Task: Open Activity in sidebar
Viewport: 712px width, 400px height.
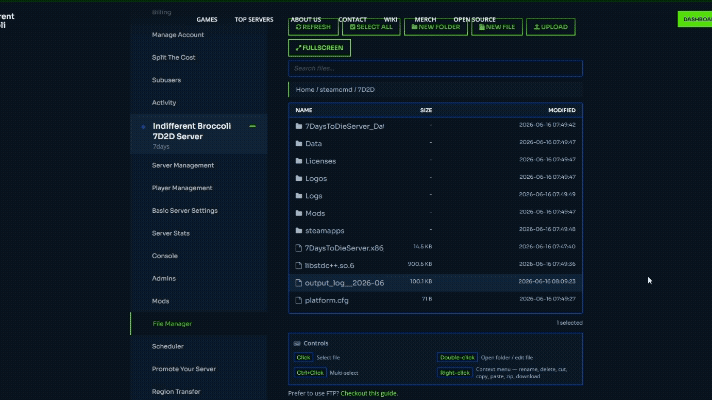Action: coord(164,103)
